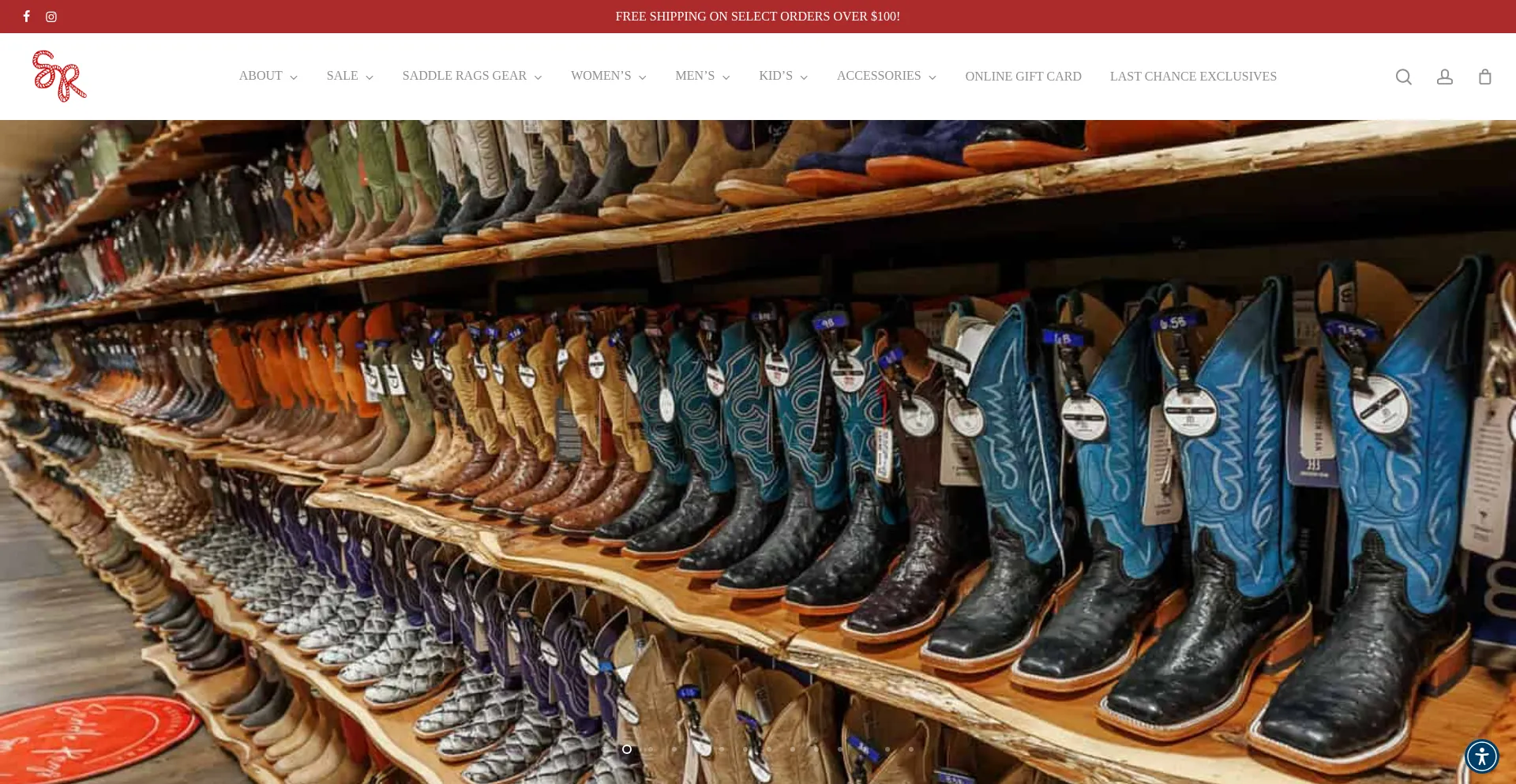Open the accessibility options widget
This screenshot has height=784, width=1516.
(1481, 756)
